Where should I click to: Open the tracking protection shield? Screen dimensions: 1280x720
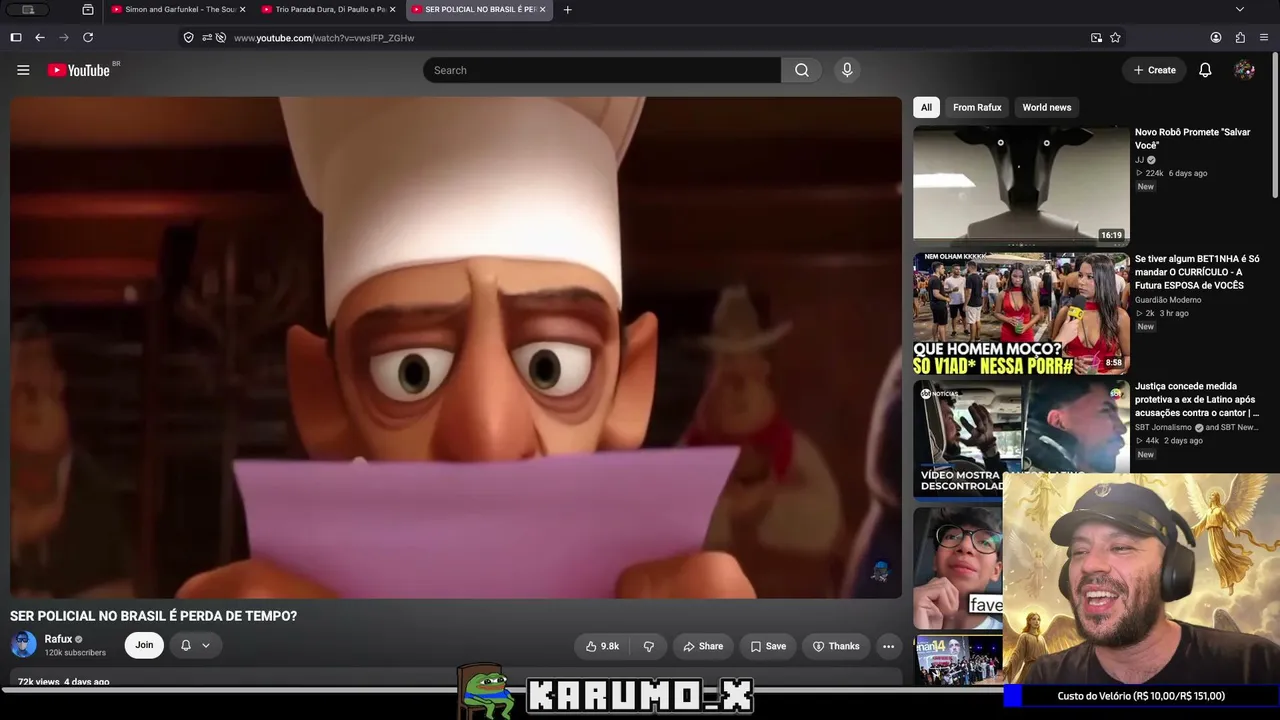pyautogui.click(x=188, y=37)
